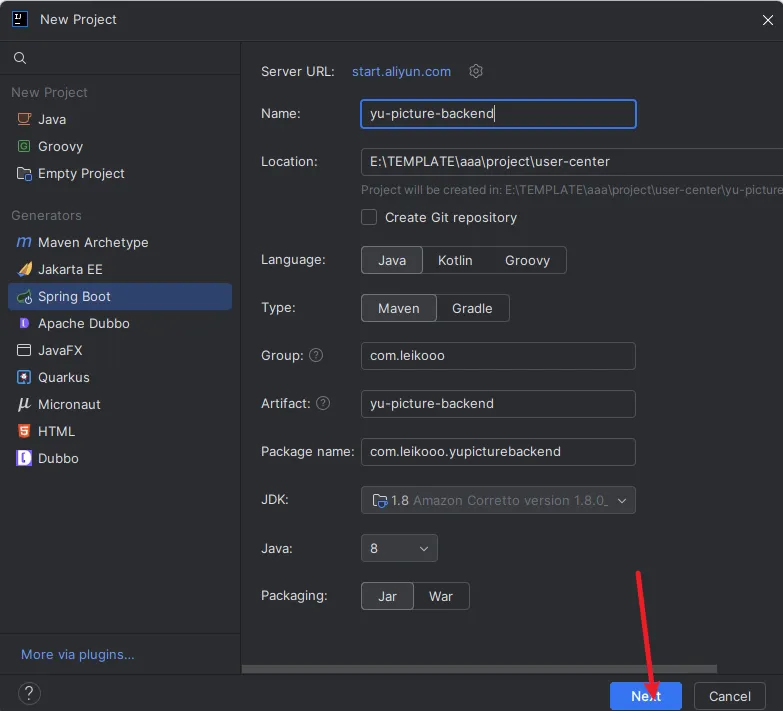Click the search magnifier icon
Viewport: 783px width, 711px height.
[20, 59]
